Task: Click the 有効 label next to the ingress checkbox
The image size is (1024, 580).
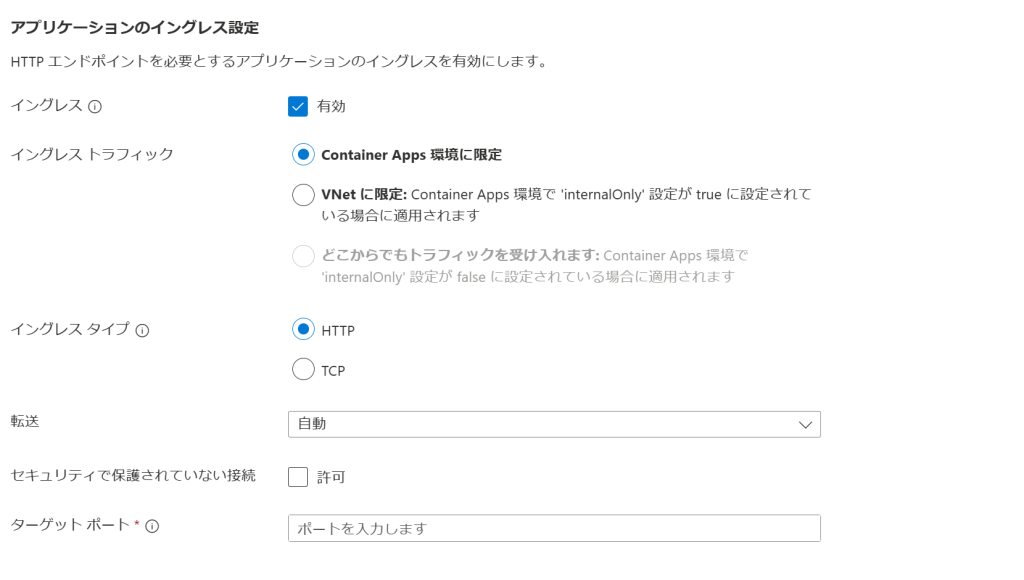Action: [x=331, y=106]
